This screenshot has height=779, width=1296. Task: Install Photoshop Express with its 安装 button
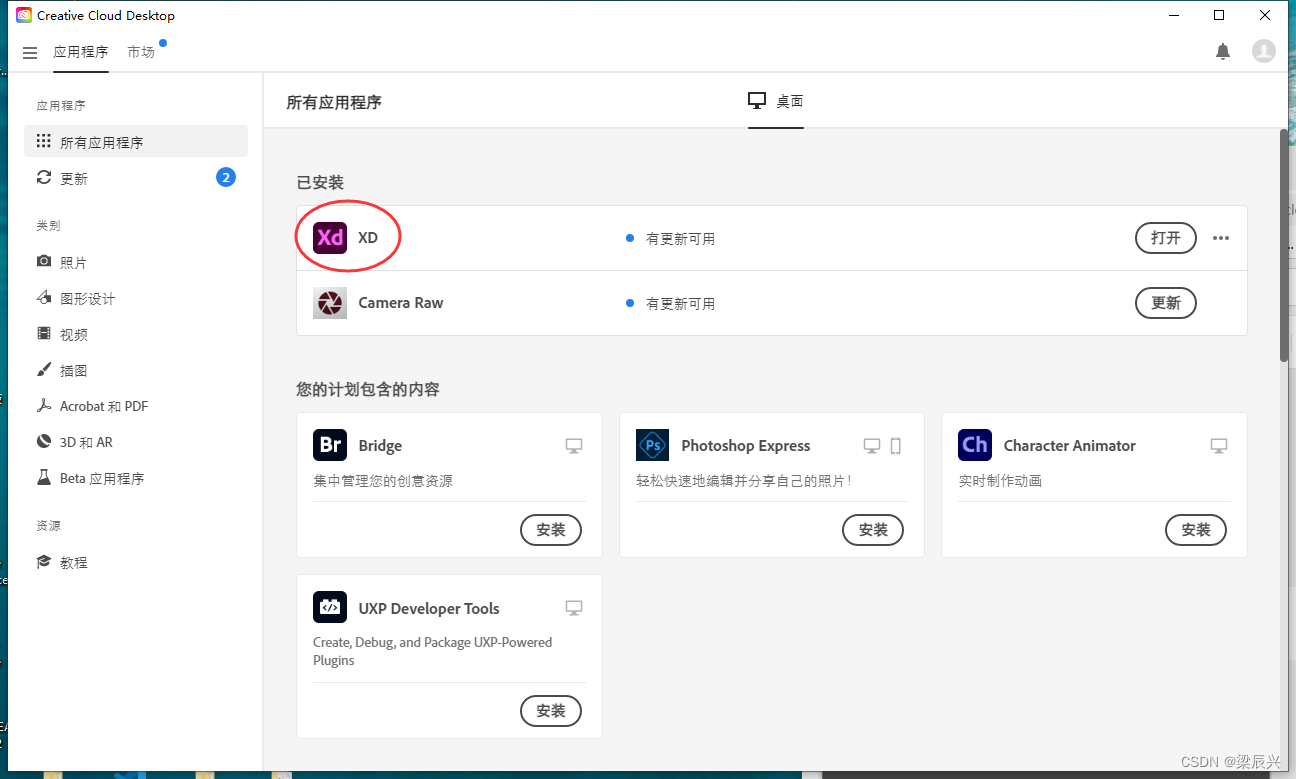point(873,530)
